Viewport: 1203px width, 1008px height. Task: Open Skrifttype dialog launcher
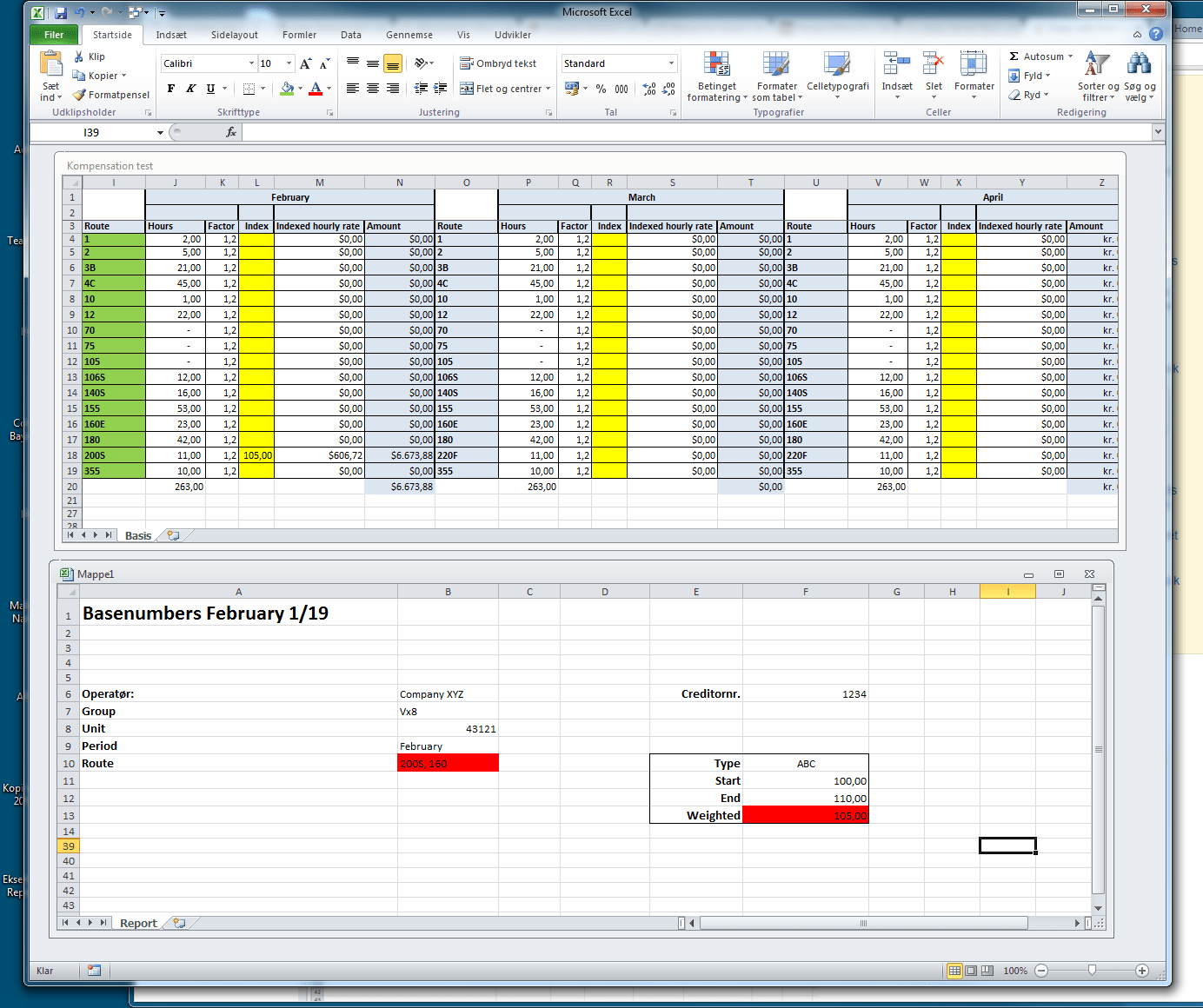tap(329, 113)
